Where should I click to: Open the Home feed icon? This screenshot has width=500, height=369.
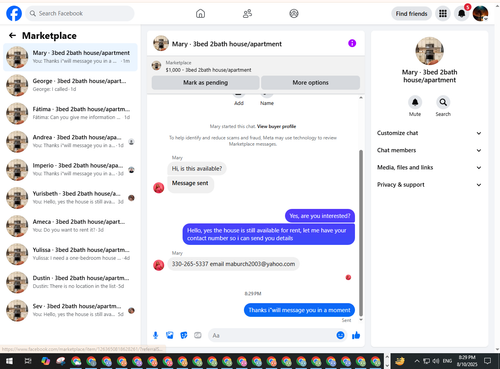(200, 14)
